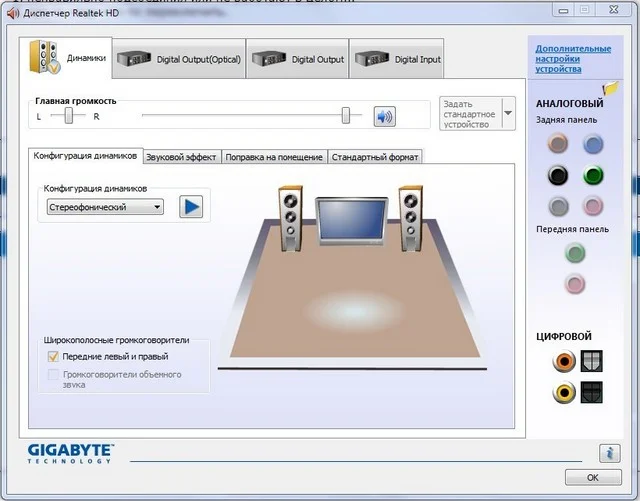The image size is (640, 501).
Task: Open the Стандартный формат tab
Action: pyautogui.click(x=375, y=157)
